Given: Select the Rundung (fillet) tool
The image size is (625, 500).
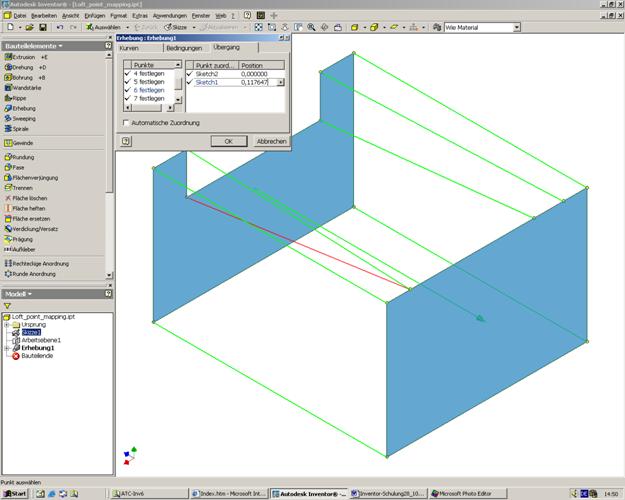Looking at the screenshot, I should (19, 157).
